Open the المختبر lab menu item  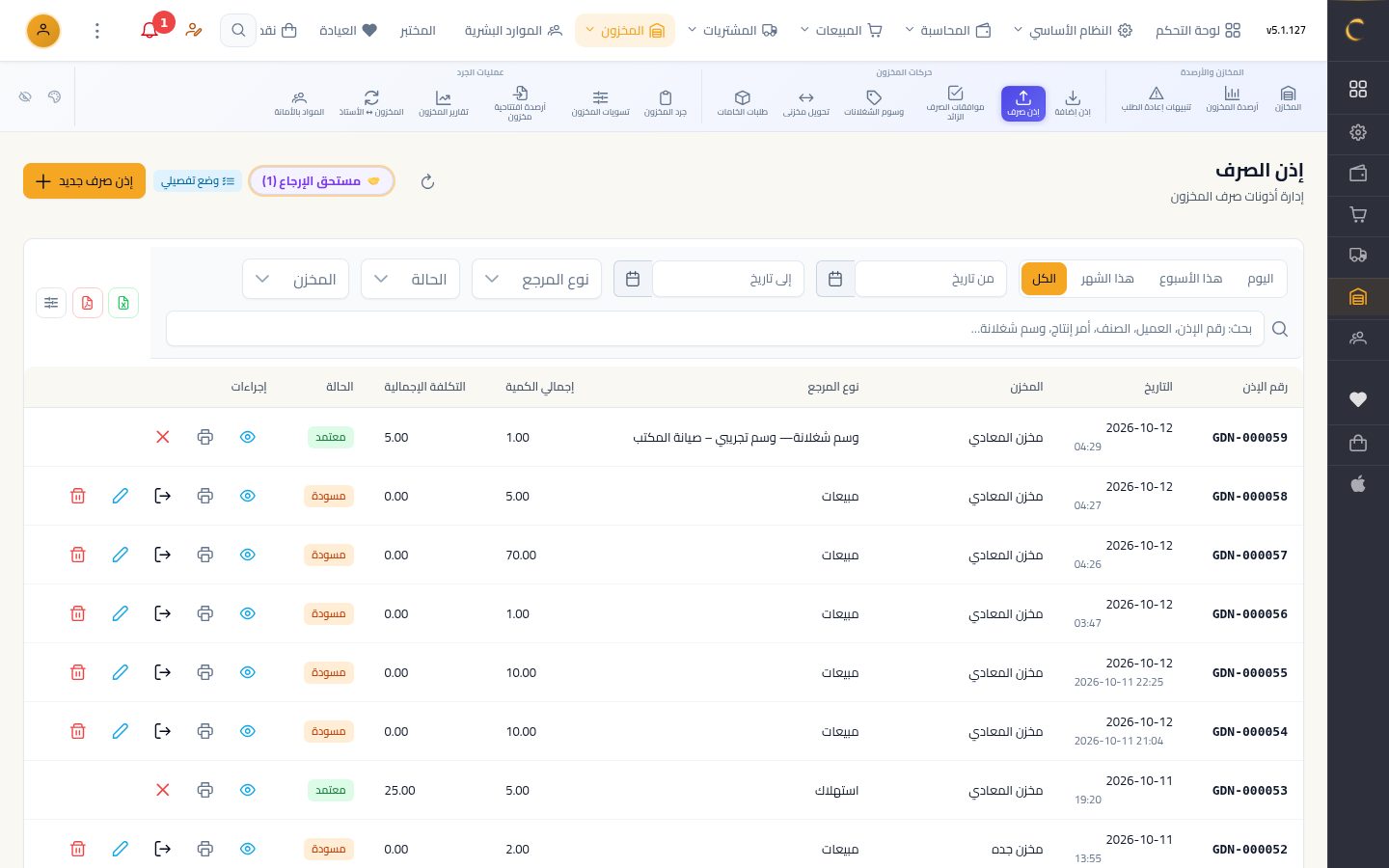(418, 31)
